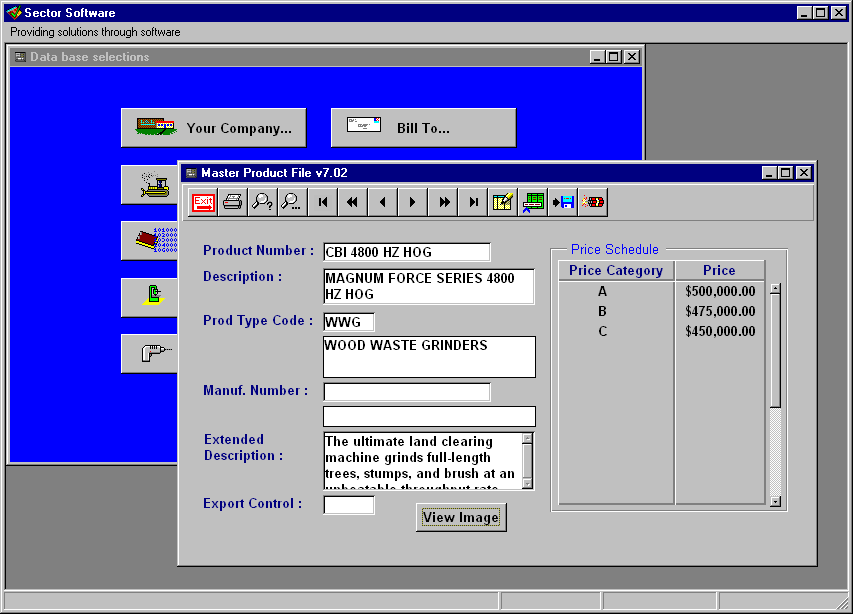Close the Master Product File window
Screen dimensions: 853x614
point(803,173)
